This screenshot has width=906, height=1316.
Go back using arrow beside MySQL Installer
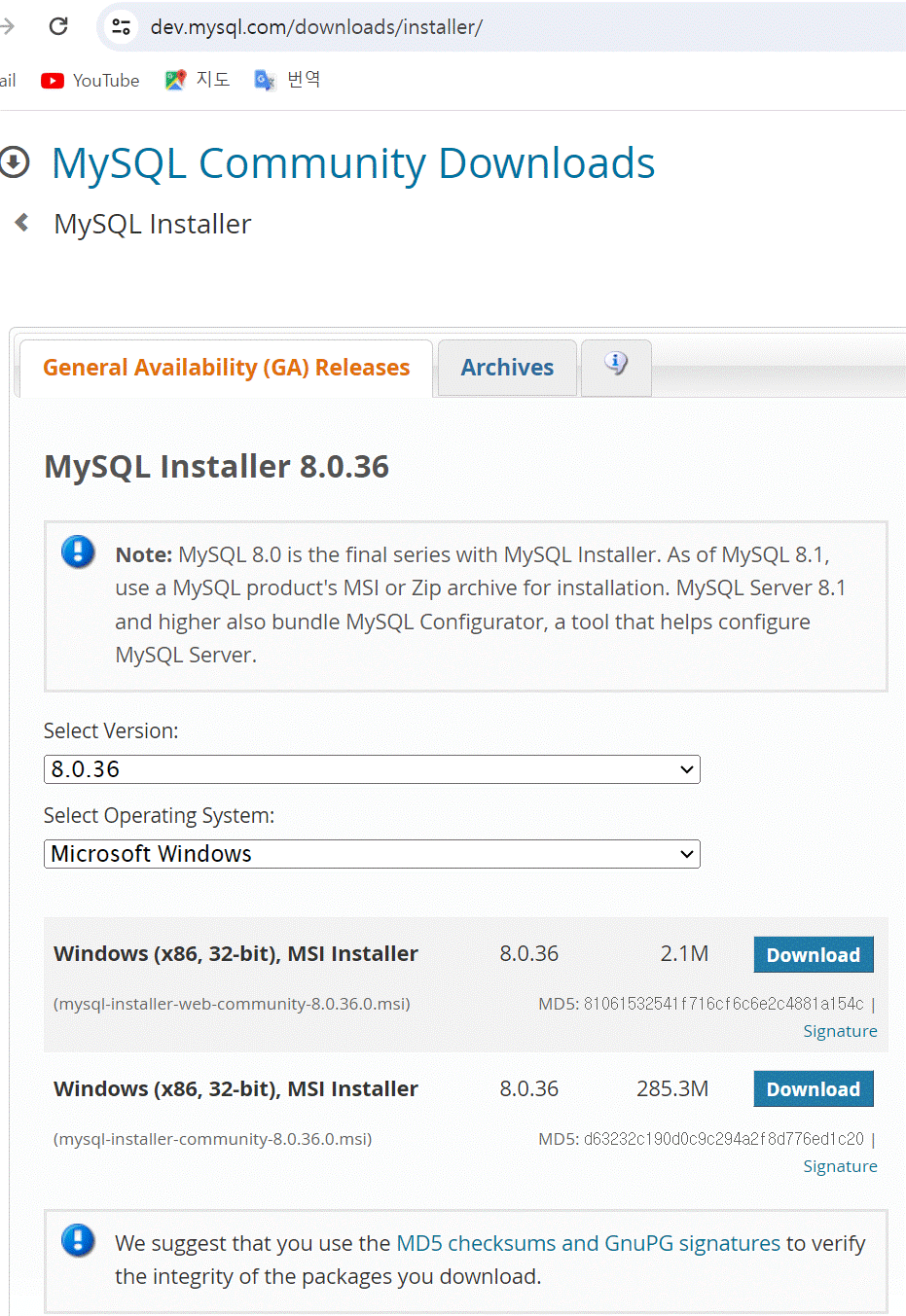pos(21,223)
